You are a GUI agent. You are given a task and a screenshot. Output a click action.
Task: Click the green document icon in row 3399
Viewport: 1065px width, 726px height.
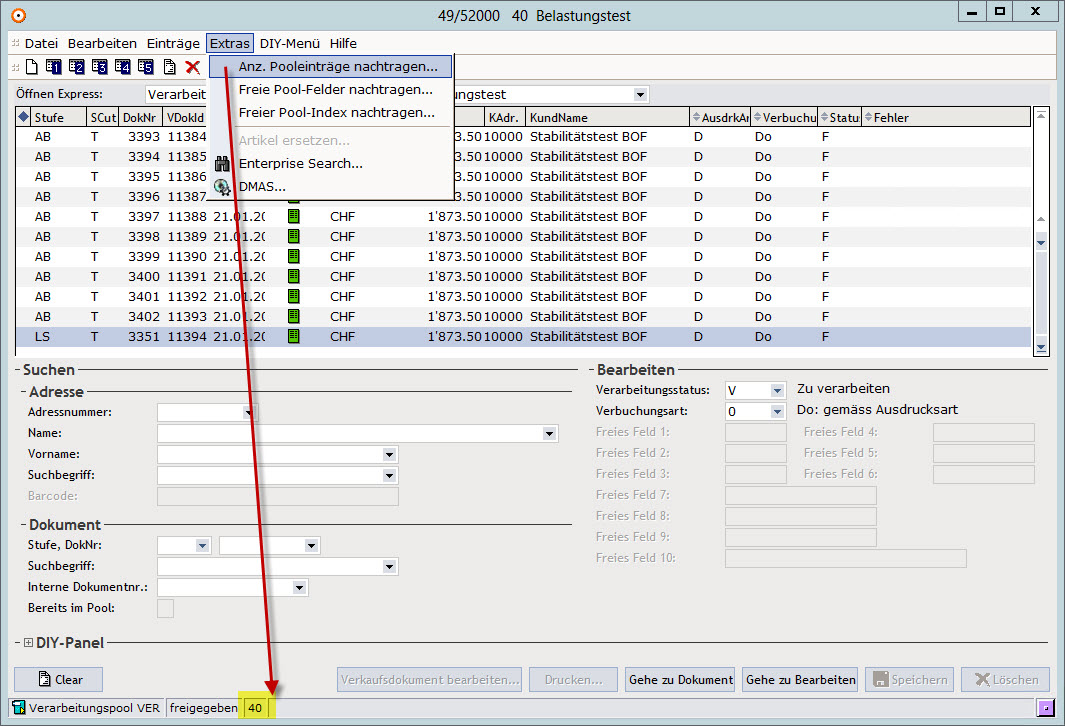293,257
